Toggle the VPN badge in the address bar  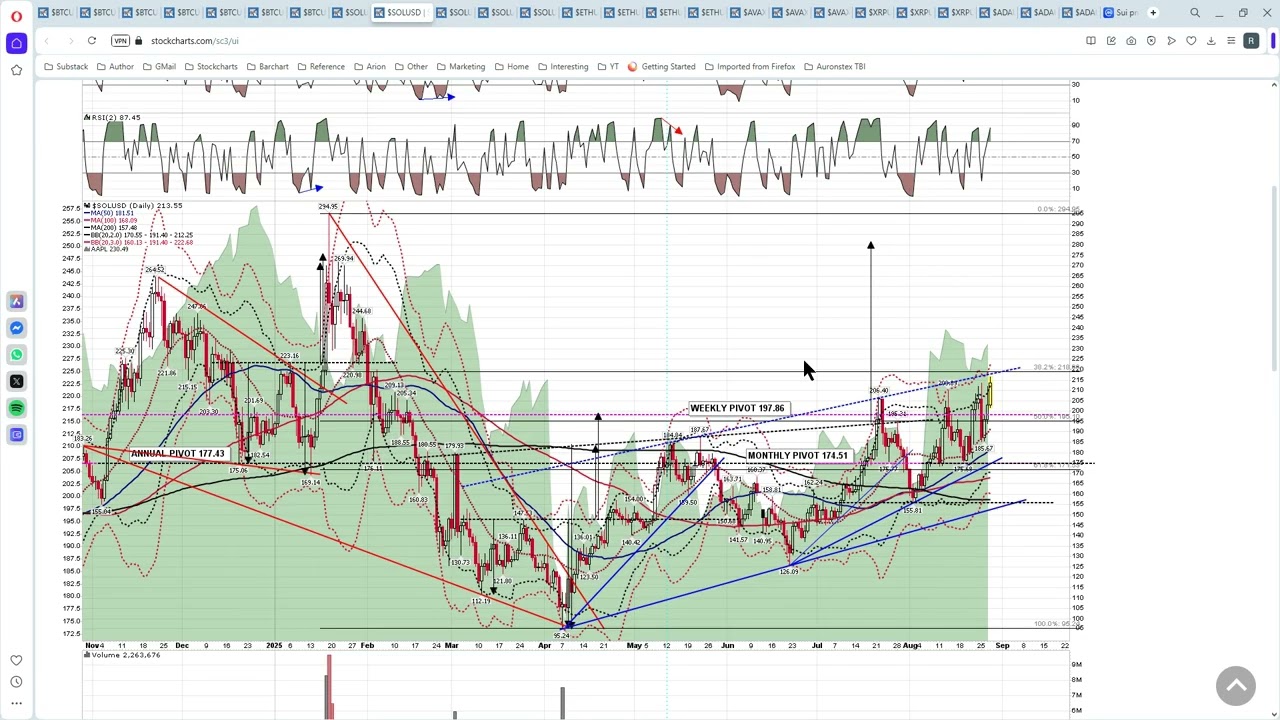point(121,41)
